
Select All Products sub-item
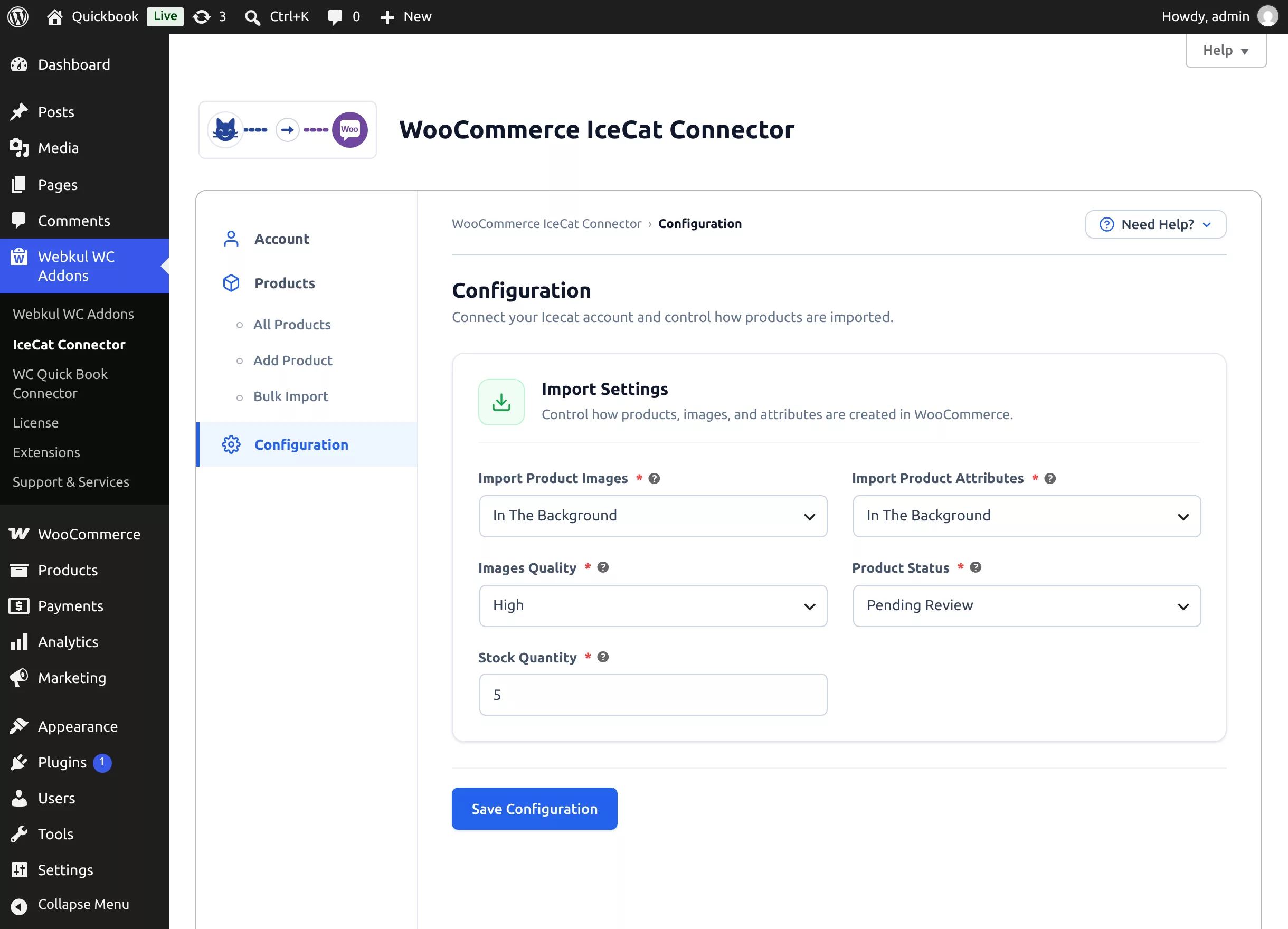click(x=292, y=324)
